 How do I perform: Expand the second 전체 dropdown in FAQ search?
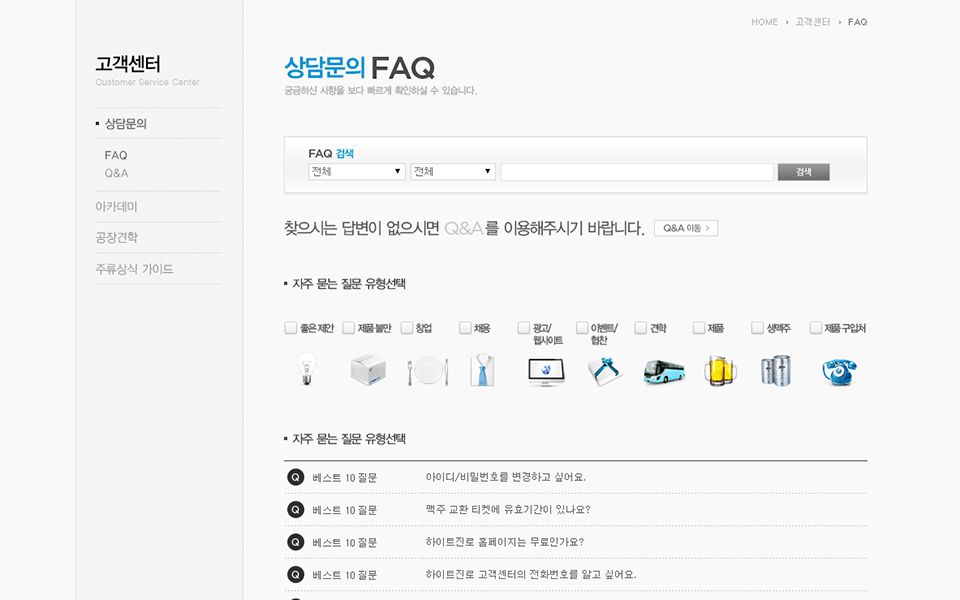pyautogui.click(x=453, y=172)
